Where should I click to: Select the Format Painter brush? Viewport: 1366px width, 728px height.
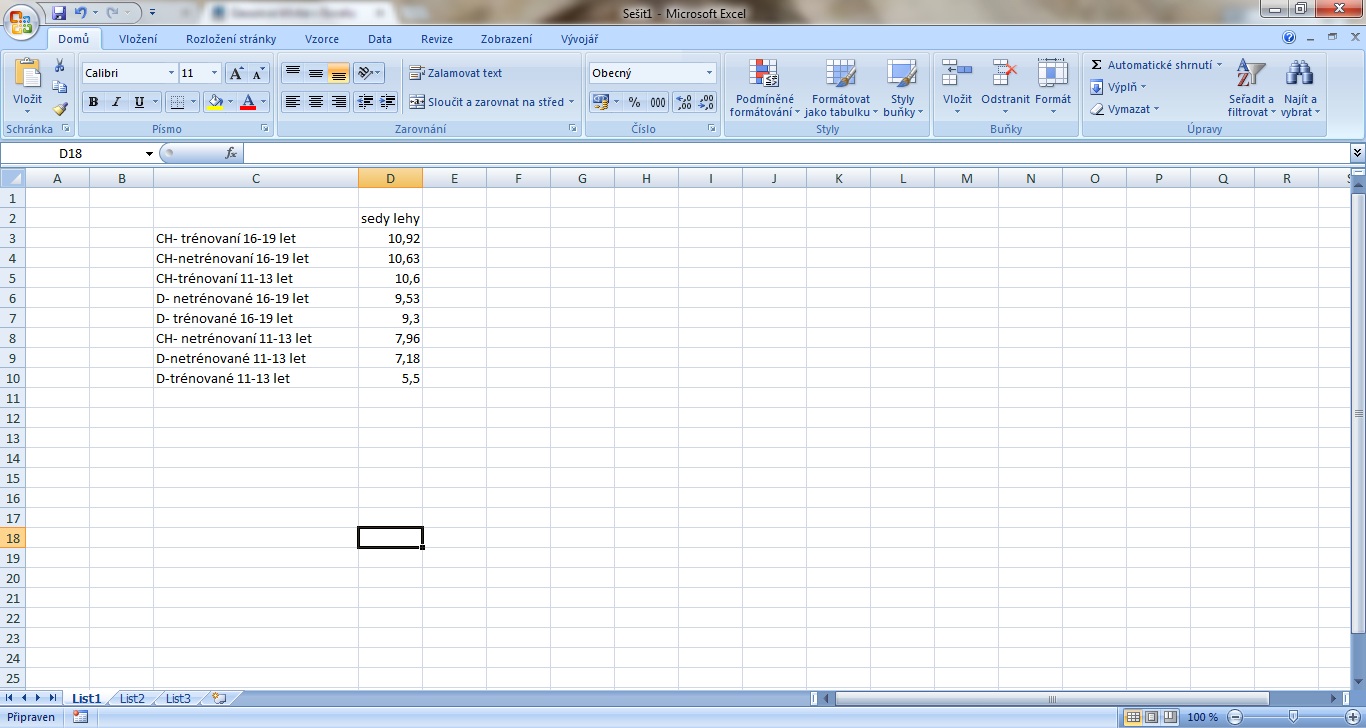[60, 109]
